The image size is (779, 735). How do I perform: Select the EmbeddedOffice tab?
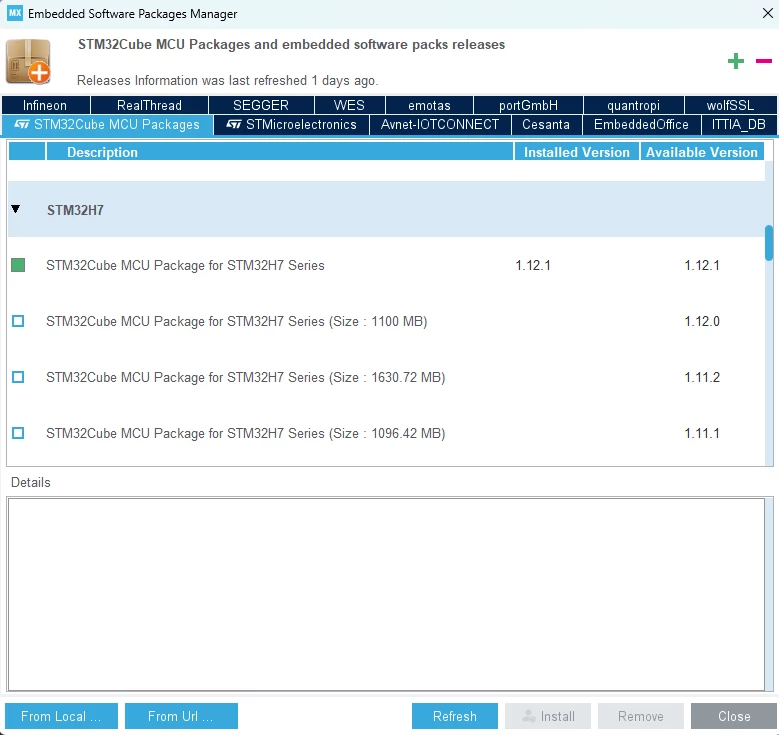point(641,125)
